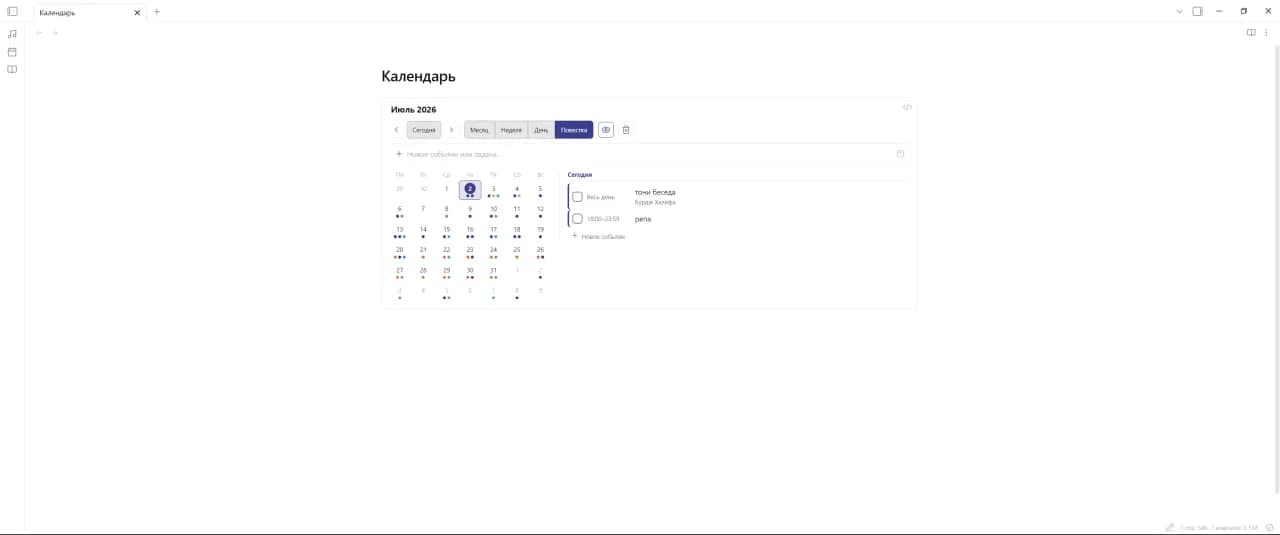Open the calendar icon in left sidebar

click(x=12, y=51)
